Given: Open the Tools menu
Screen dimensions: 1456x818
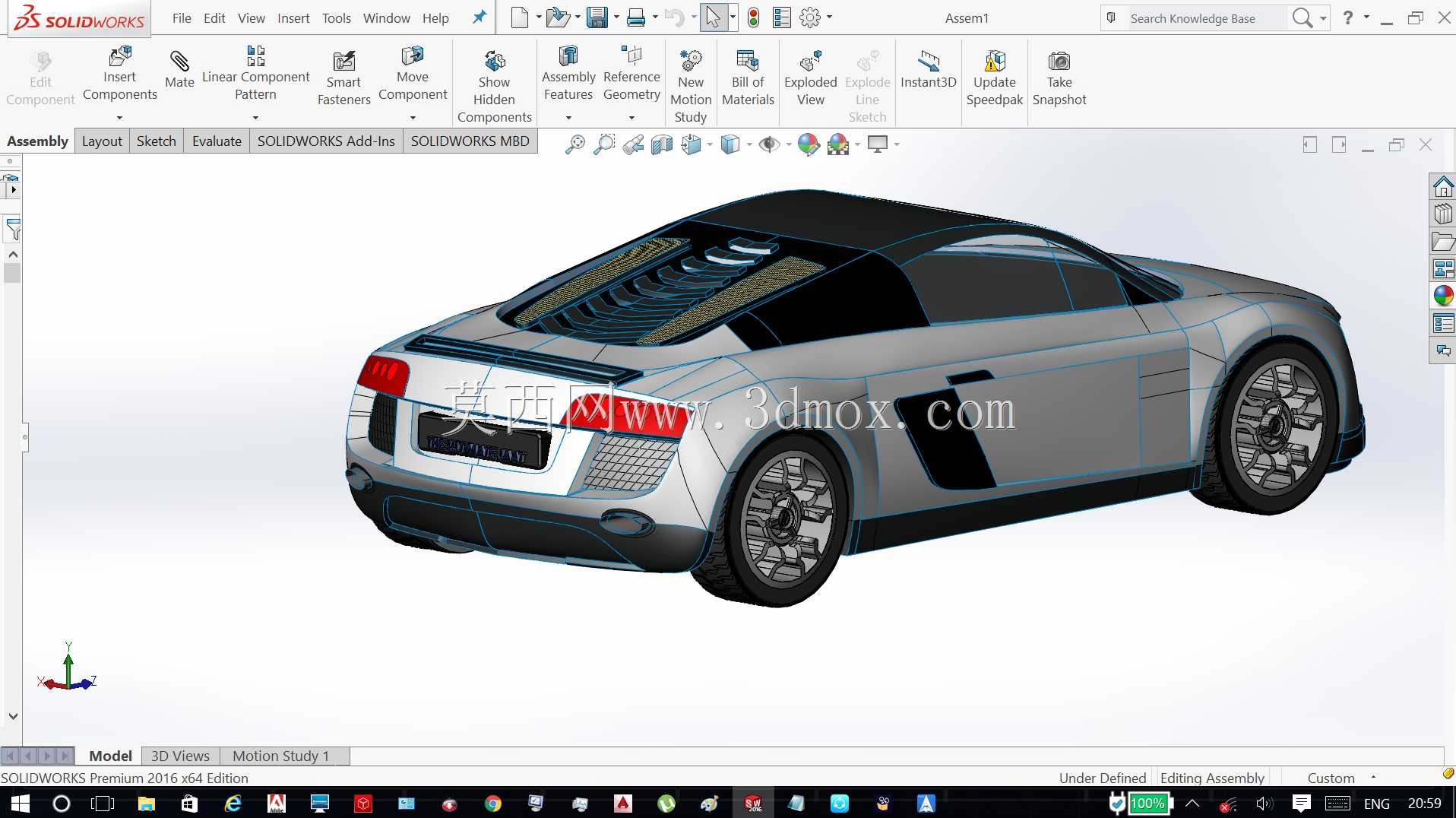Looking at the screenshot, I should pos(336,18).
